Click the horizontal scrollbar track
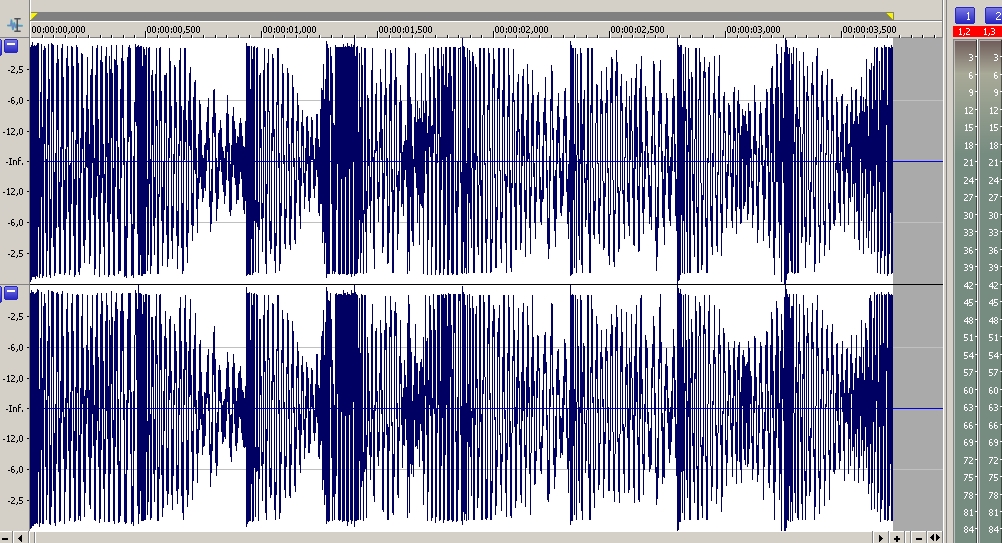 (450, 538)
